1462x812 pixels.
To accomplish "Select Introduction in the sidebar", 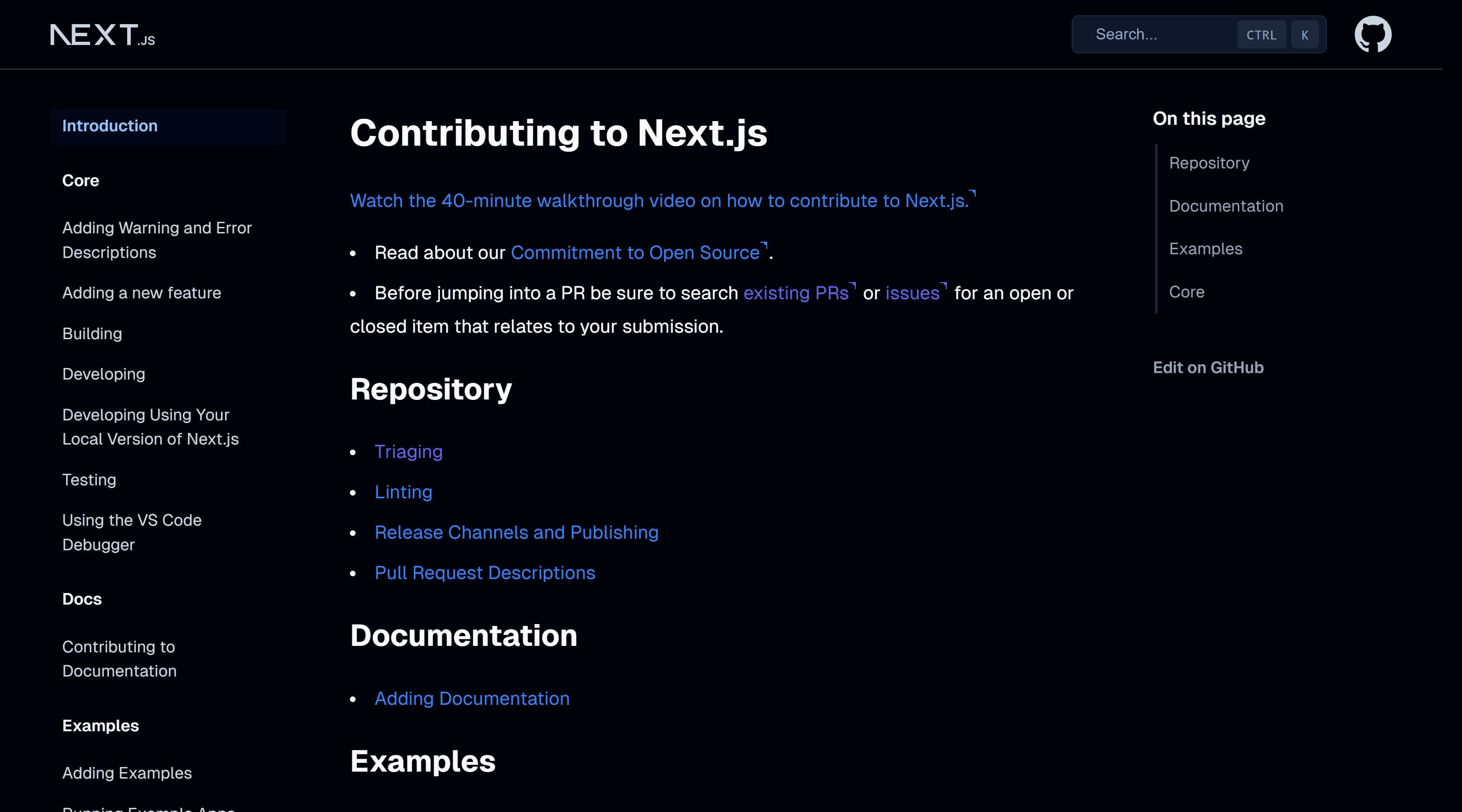I will [x=110, y=126].
